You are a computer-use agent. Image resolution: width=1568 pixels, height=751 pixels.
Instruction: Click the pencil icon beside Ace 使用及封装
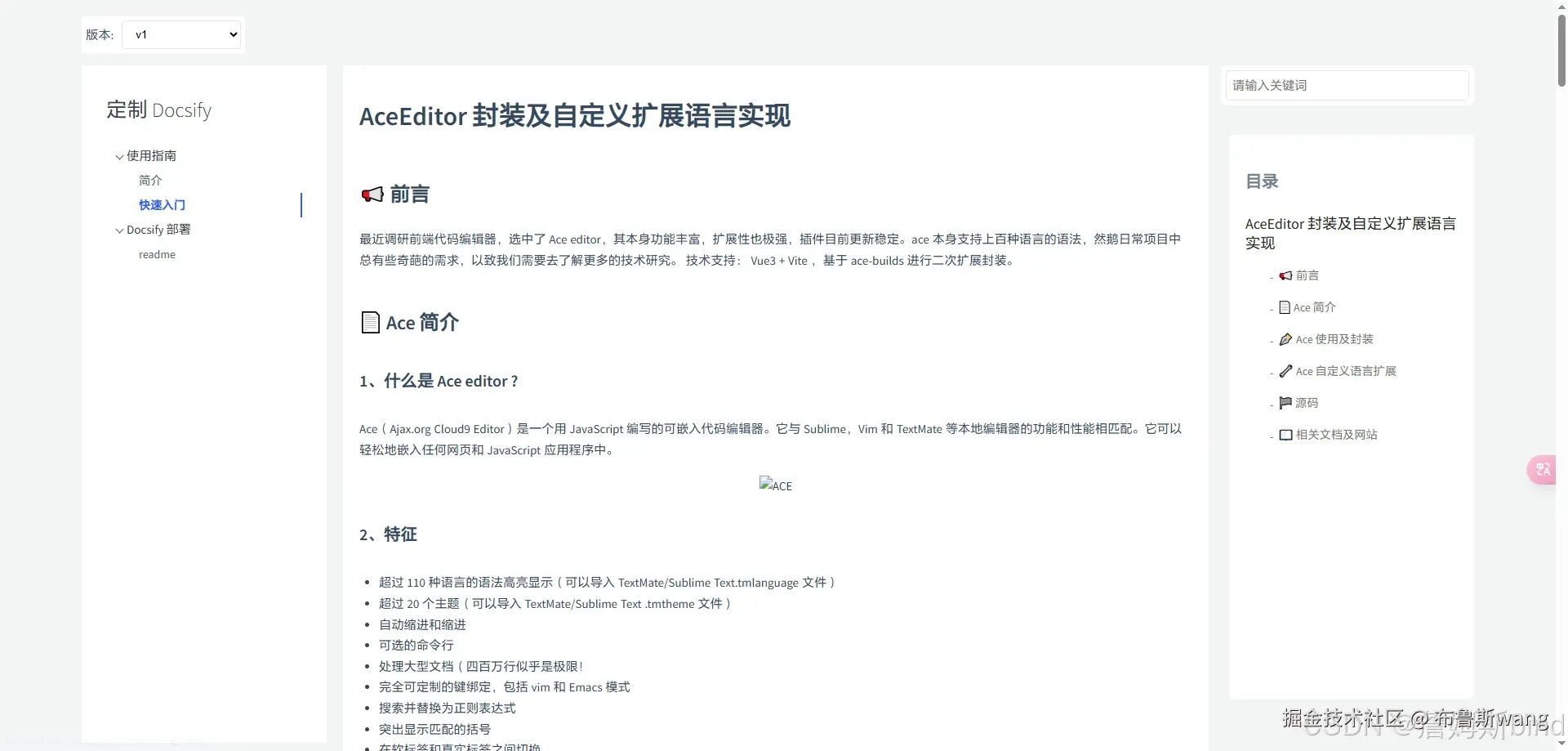1286,339
